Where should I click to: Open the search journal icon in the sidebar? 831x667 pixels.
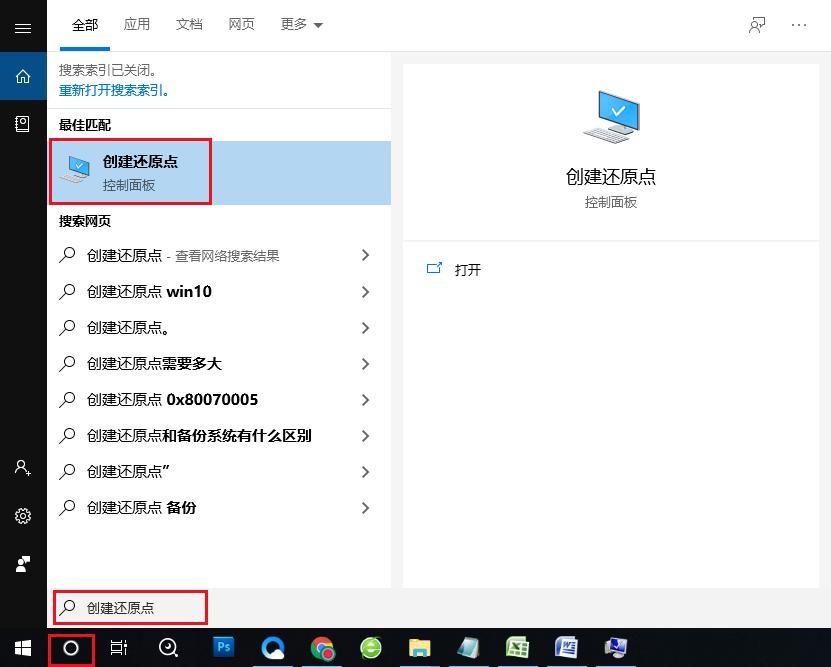[23, 123]
